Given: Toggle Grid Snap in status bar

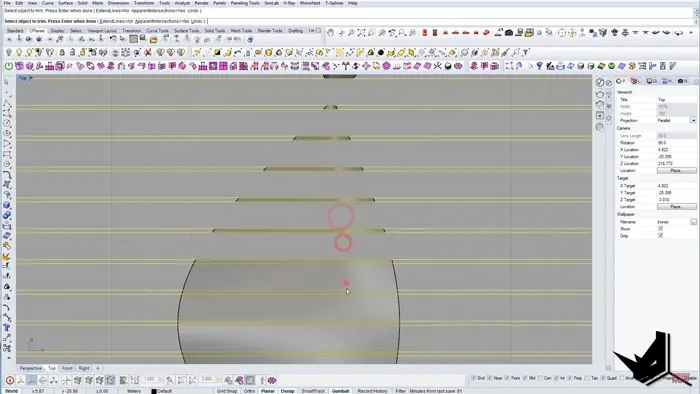Looking at the screenshot, I should click(x=227, y=391).
